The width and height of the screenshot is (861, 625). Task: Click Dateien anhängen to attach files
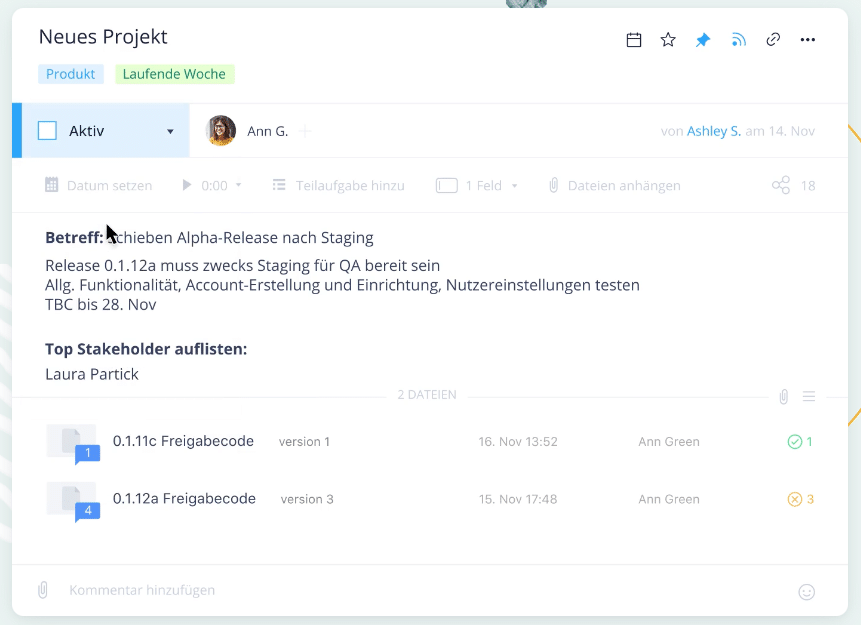click(614, 185)
